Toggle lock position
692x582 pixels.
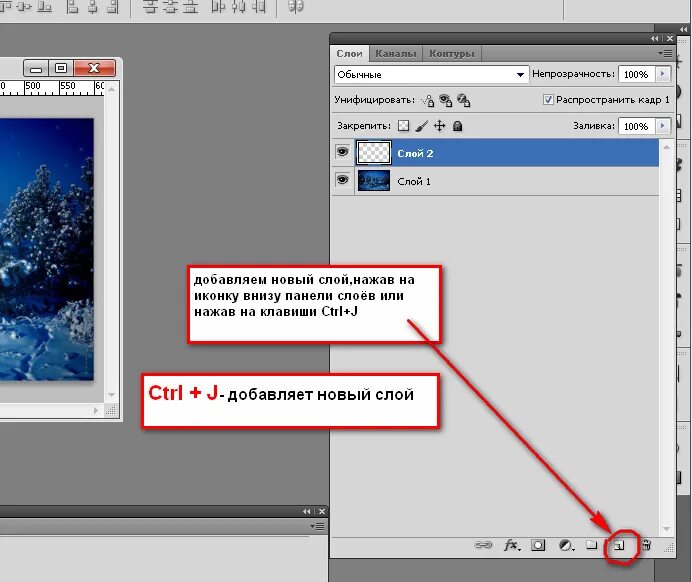click(x=440, y=126)
